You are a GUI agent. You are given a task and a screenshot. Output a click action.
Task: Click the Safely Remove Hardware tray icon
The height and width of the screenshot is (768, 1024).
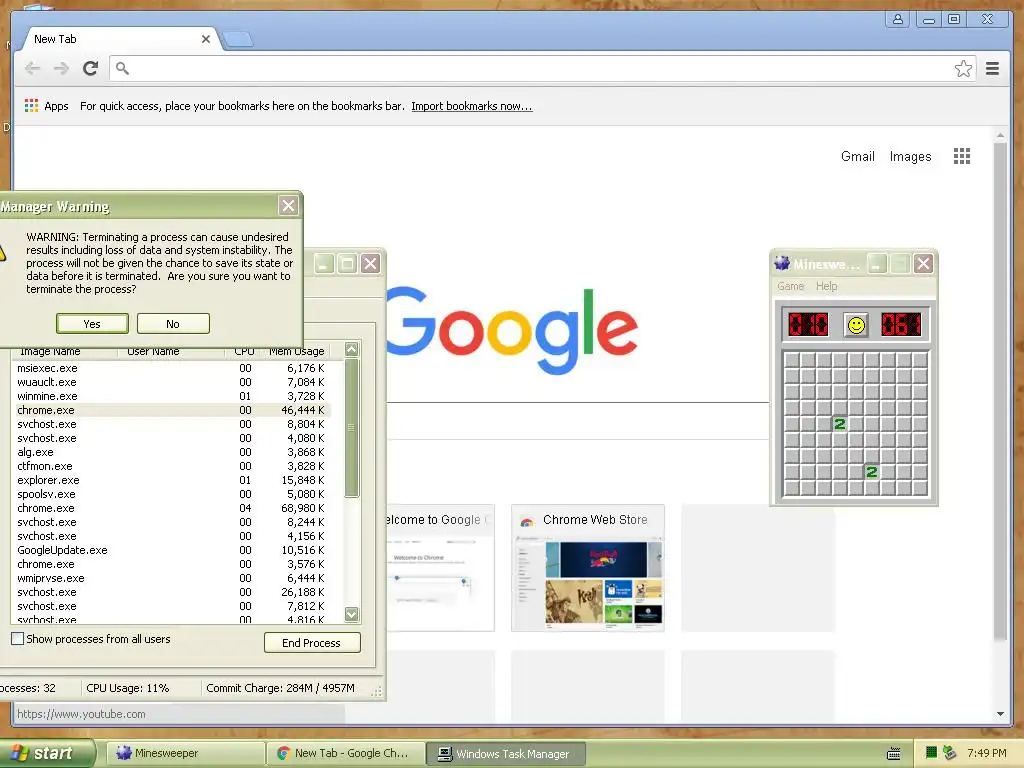point(949,753)
